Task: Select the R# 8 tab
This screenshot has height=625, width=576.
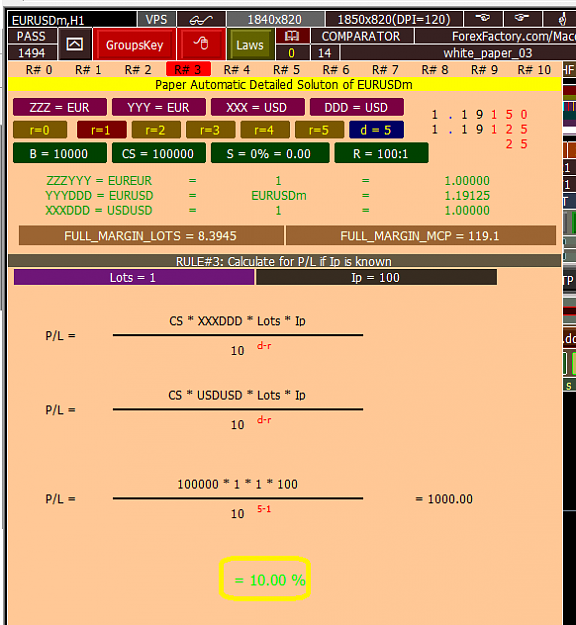Action: (x=435, y=70)
